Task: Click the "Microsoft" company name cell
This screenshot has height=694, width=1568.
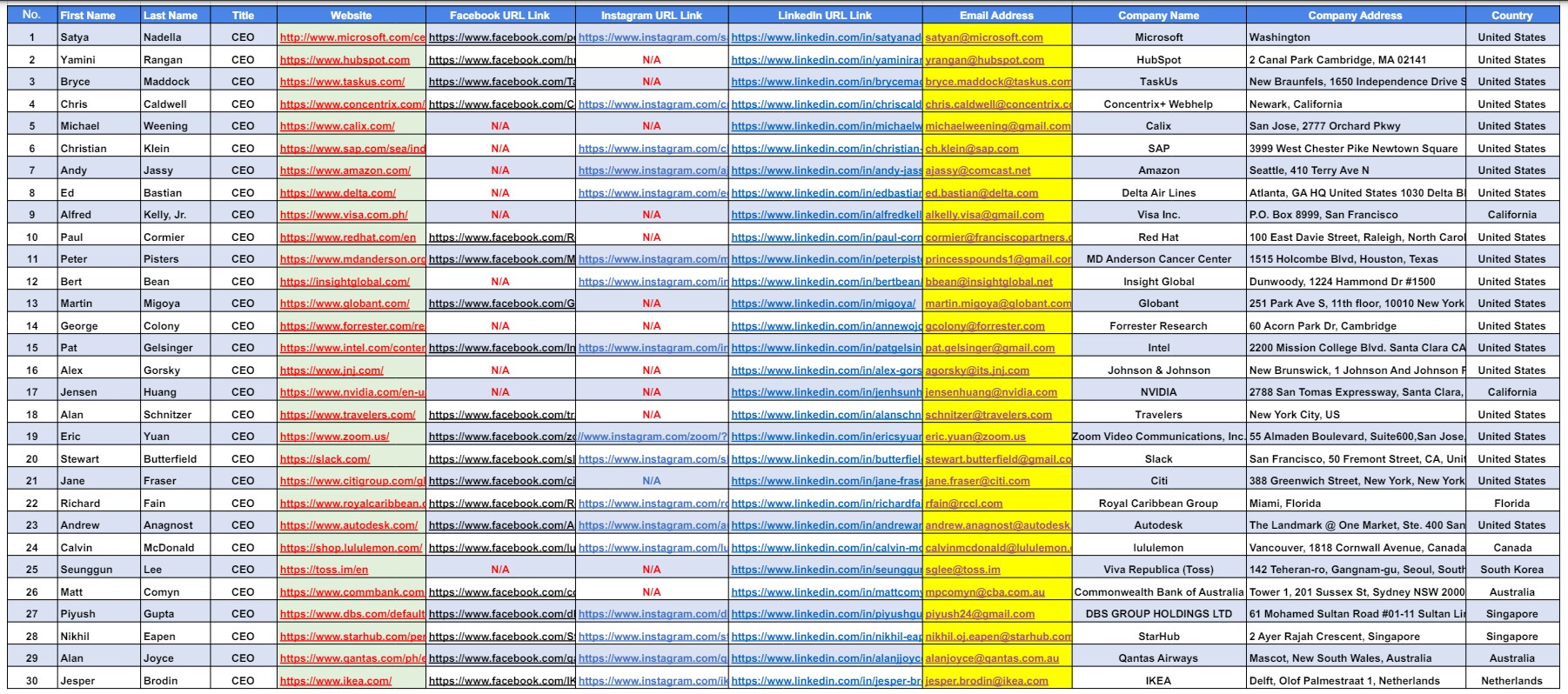Action: (1159, 37)
